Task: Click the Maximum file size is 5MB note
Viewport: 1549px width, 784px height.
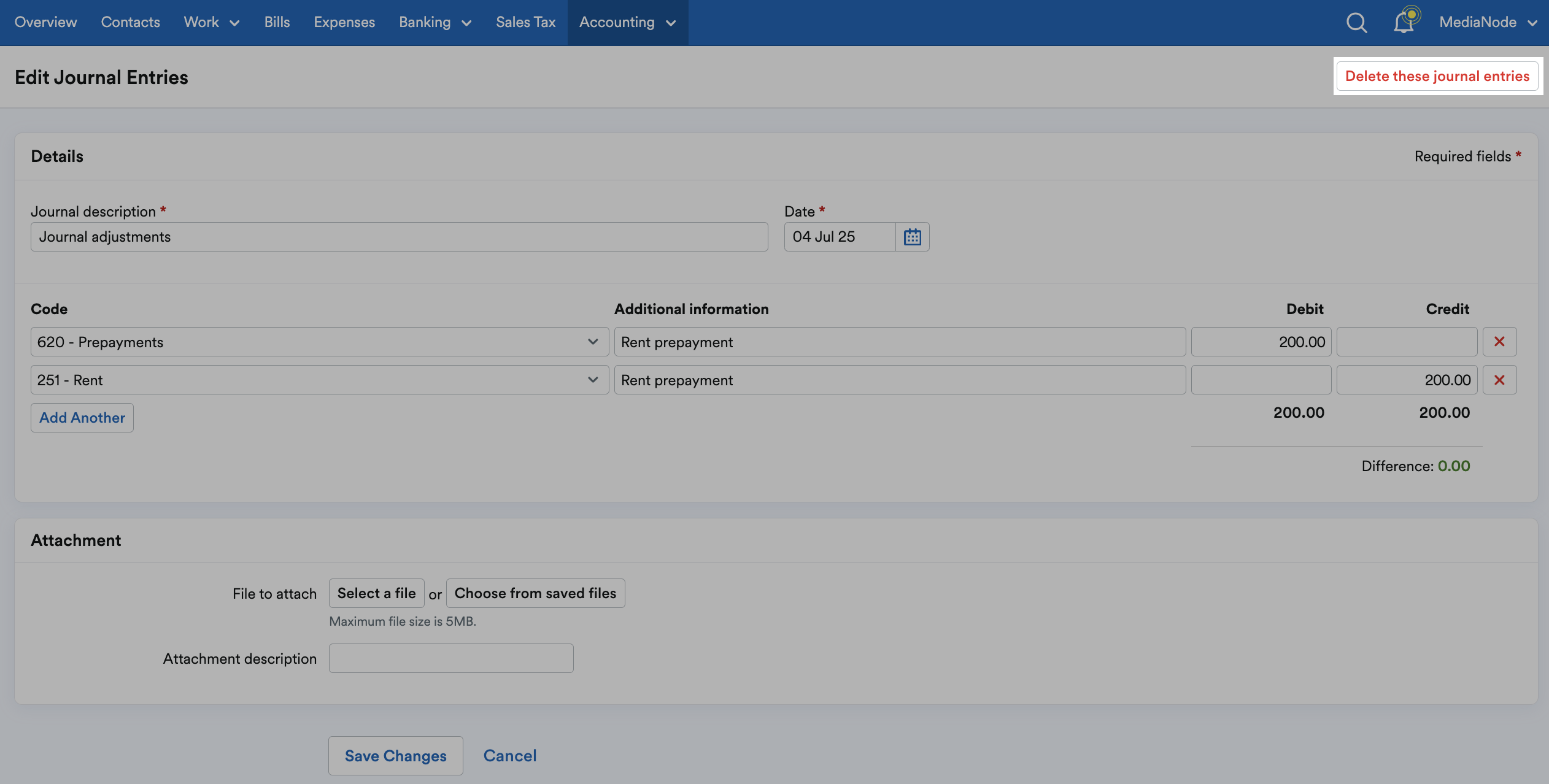Action: click(x=403, y=621)
